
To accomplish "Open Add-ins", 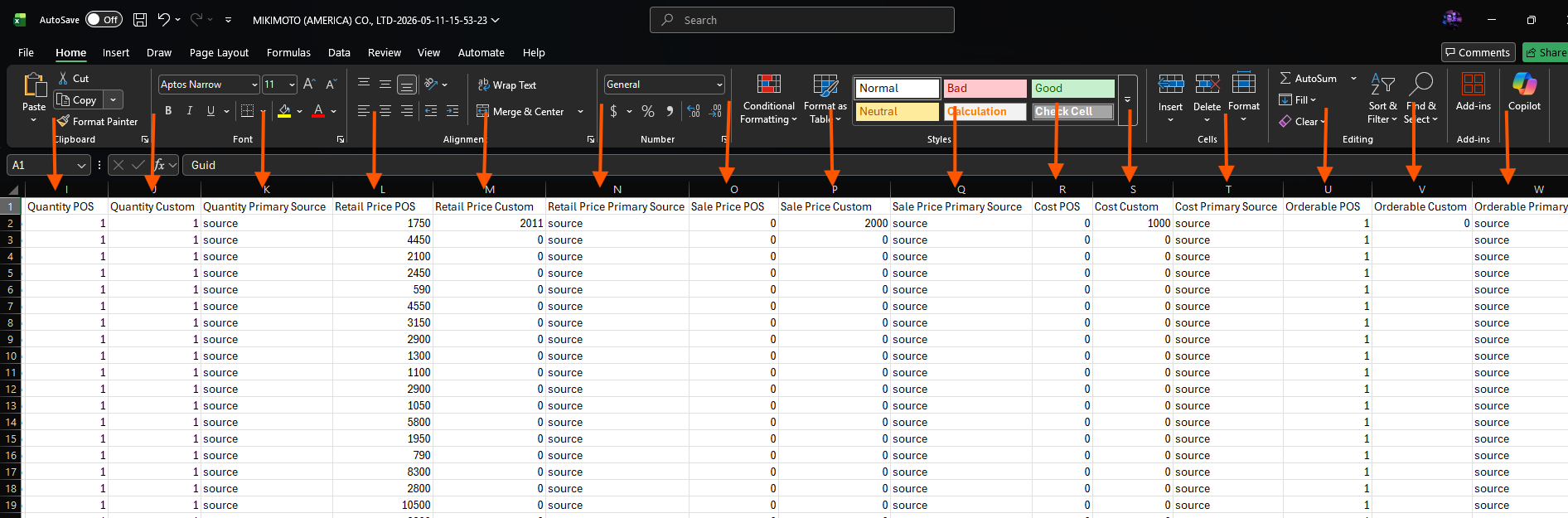I will click(1474, 92).
